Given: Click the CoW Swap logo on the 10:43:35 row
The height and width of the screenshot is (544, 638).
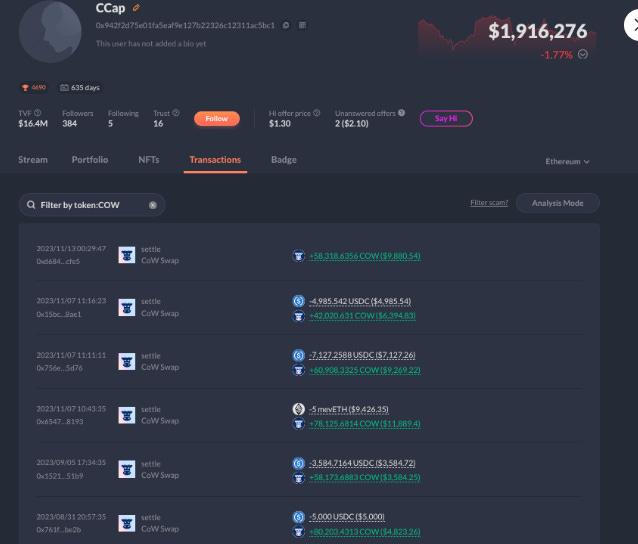Looking at the screenshot, I should [x=127, y=415].
